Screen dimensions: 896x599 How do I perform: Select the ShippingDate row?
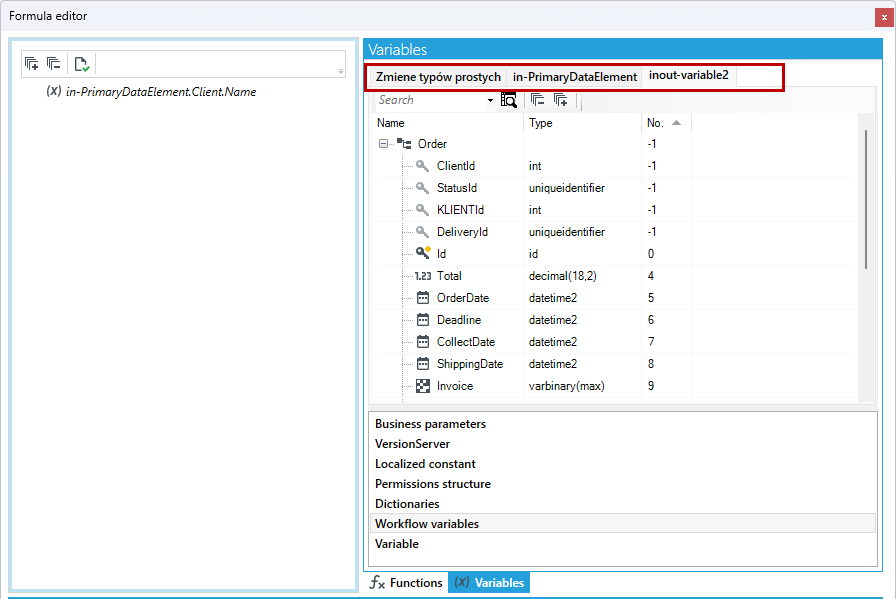[614, 364]
